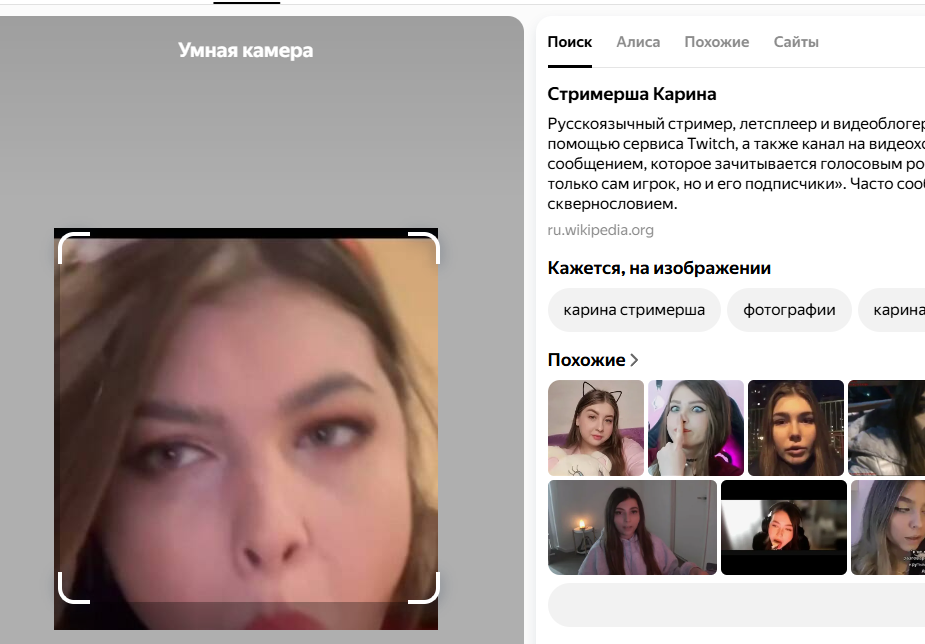Click the bottom-right crop corner handle
925x644 pixels.
pos(424,588)
